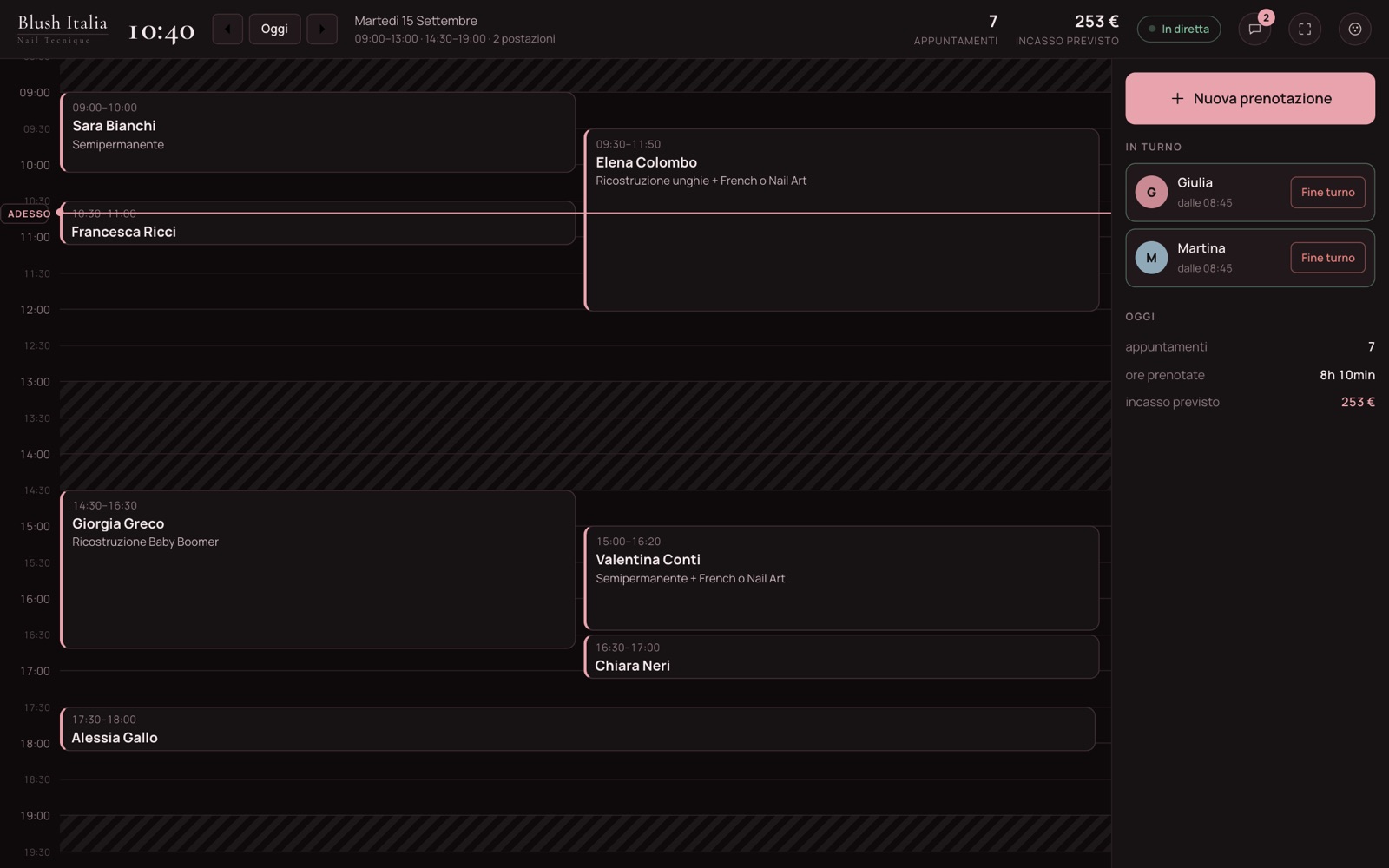Enter fullscreen mode with the expand icon
The image size is (1389, 868).
[x=1305, y=29]
